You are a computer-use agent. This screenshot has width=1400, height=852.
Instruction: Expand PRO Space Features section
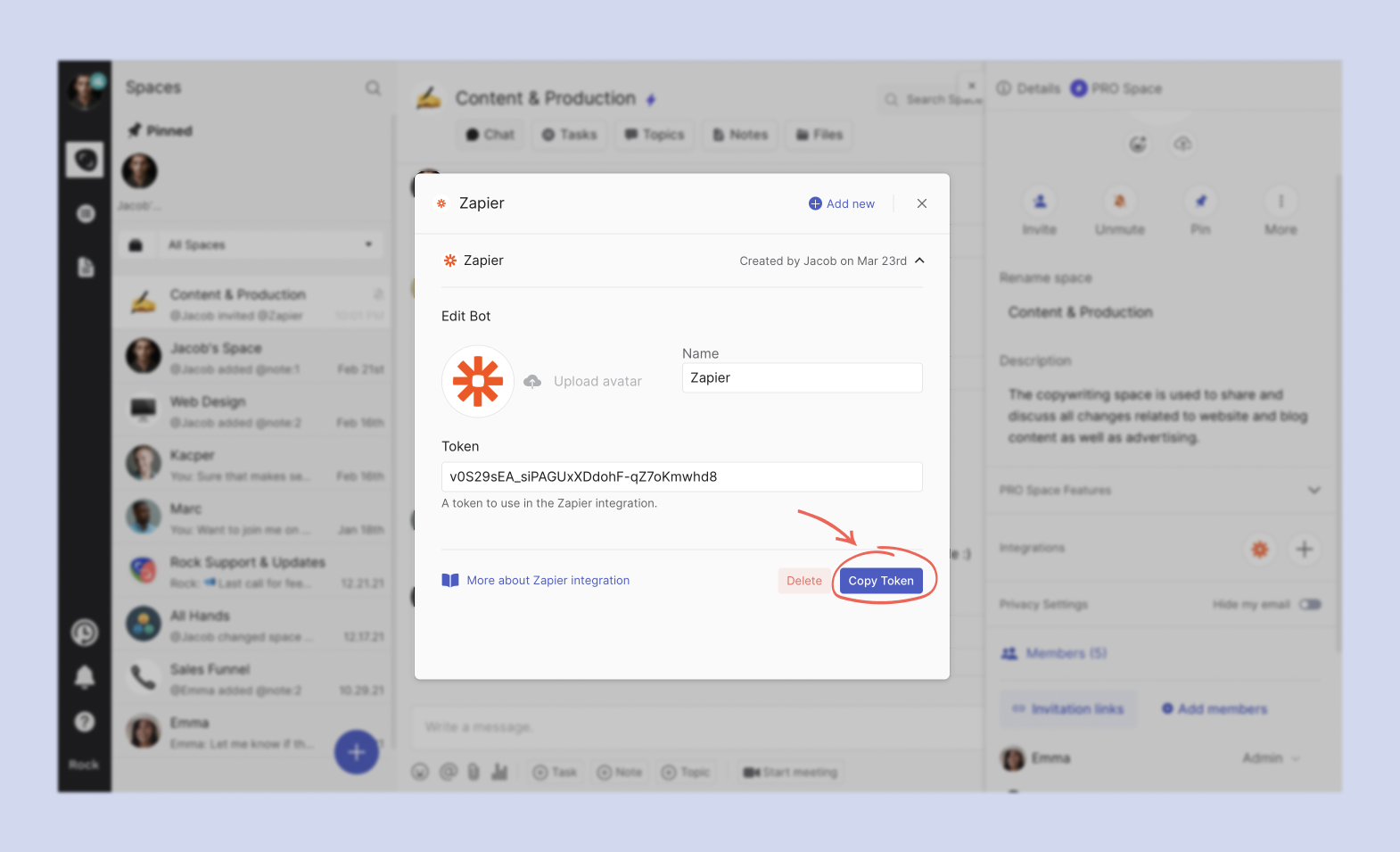[1314, 490]
